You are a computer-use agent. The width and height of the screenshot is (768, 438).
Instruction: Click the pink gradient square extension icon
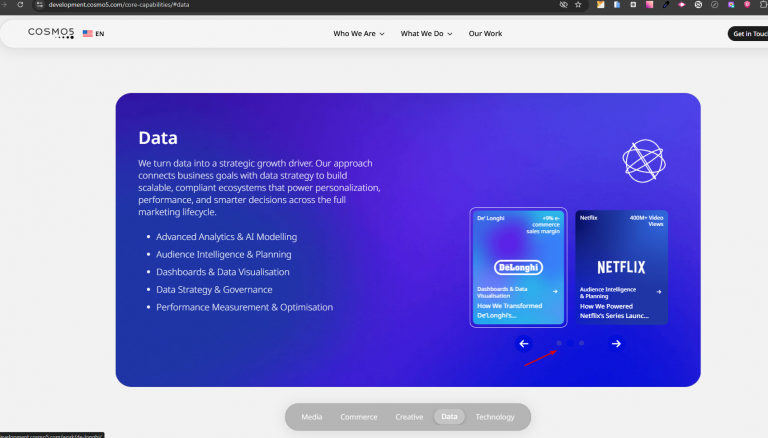(x=649, y=4)
